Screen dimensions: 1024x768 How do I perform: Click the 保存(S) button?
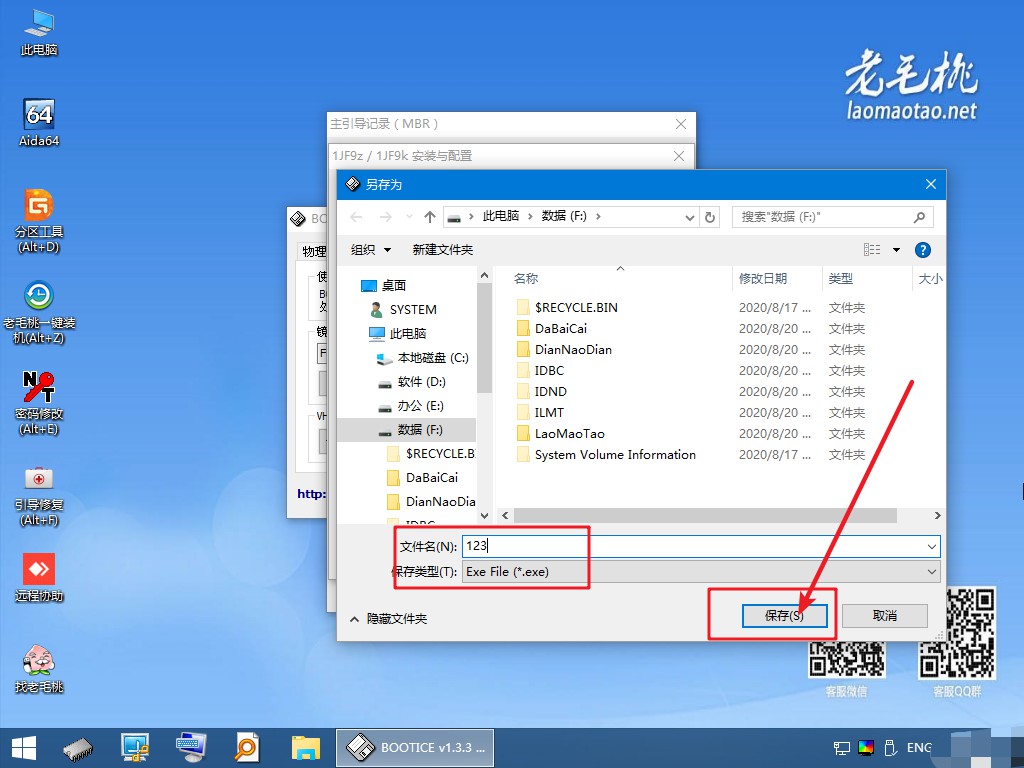[784, 616]
